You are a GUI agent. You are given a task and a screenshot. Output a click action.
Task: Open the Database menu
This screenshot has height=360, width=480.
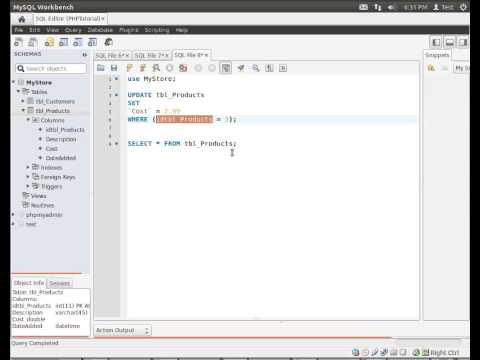tap(100, 30)
